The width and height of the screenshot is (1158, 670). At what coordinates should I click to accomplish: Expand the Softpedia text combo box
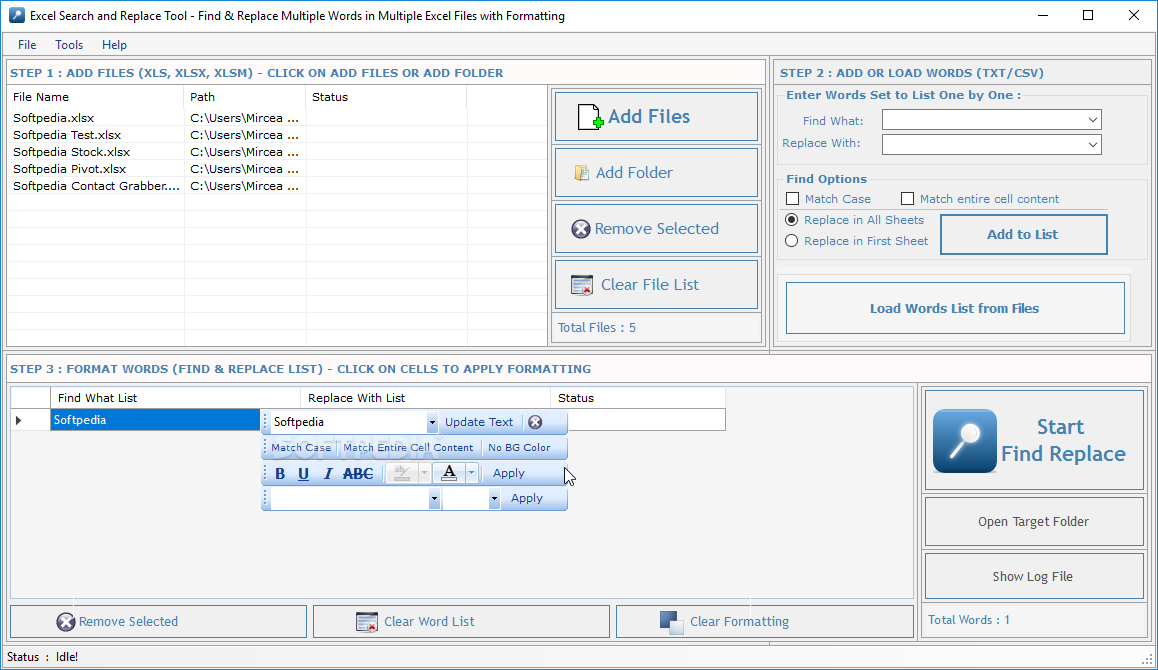pos(432,423)
